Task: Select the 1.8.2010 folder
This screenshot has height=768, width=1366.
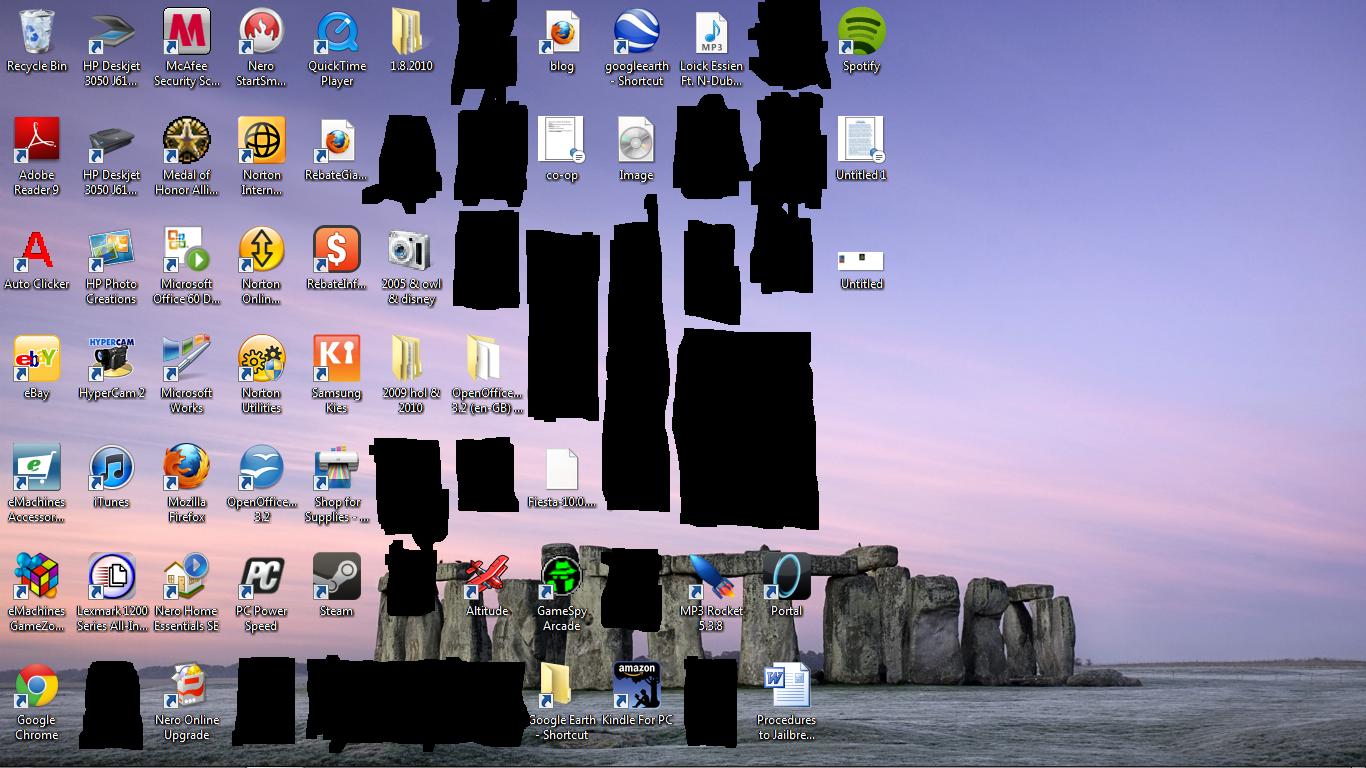Action: pos(411,32)
